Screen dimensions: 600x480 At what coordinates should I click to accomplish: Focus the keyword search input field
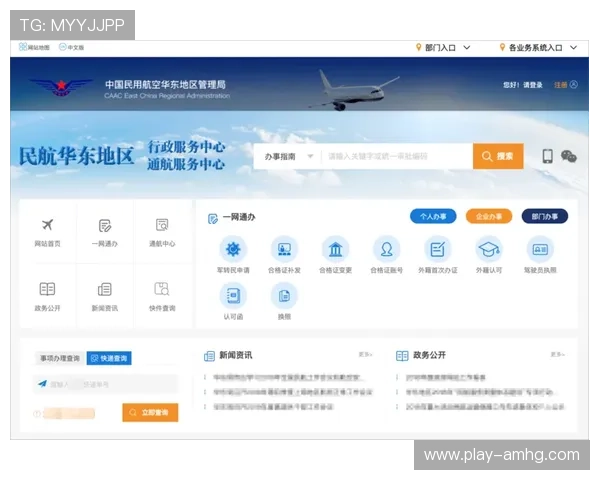(x=397, y=156)
